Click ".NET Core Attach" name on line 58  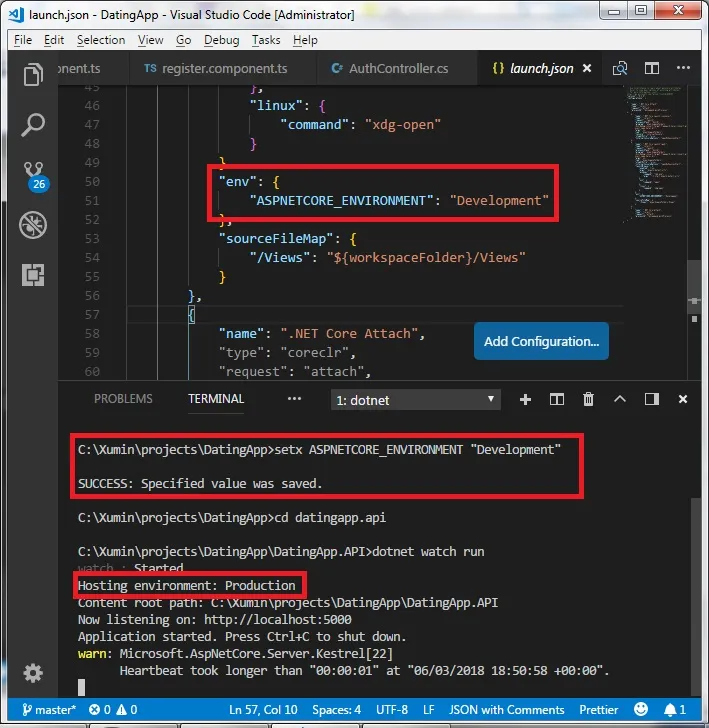pyautogui.click(x=349, y=333)
